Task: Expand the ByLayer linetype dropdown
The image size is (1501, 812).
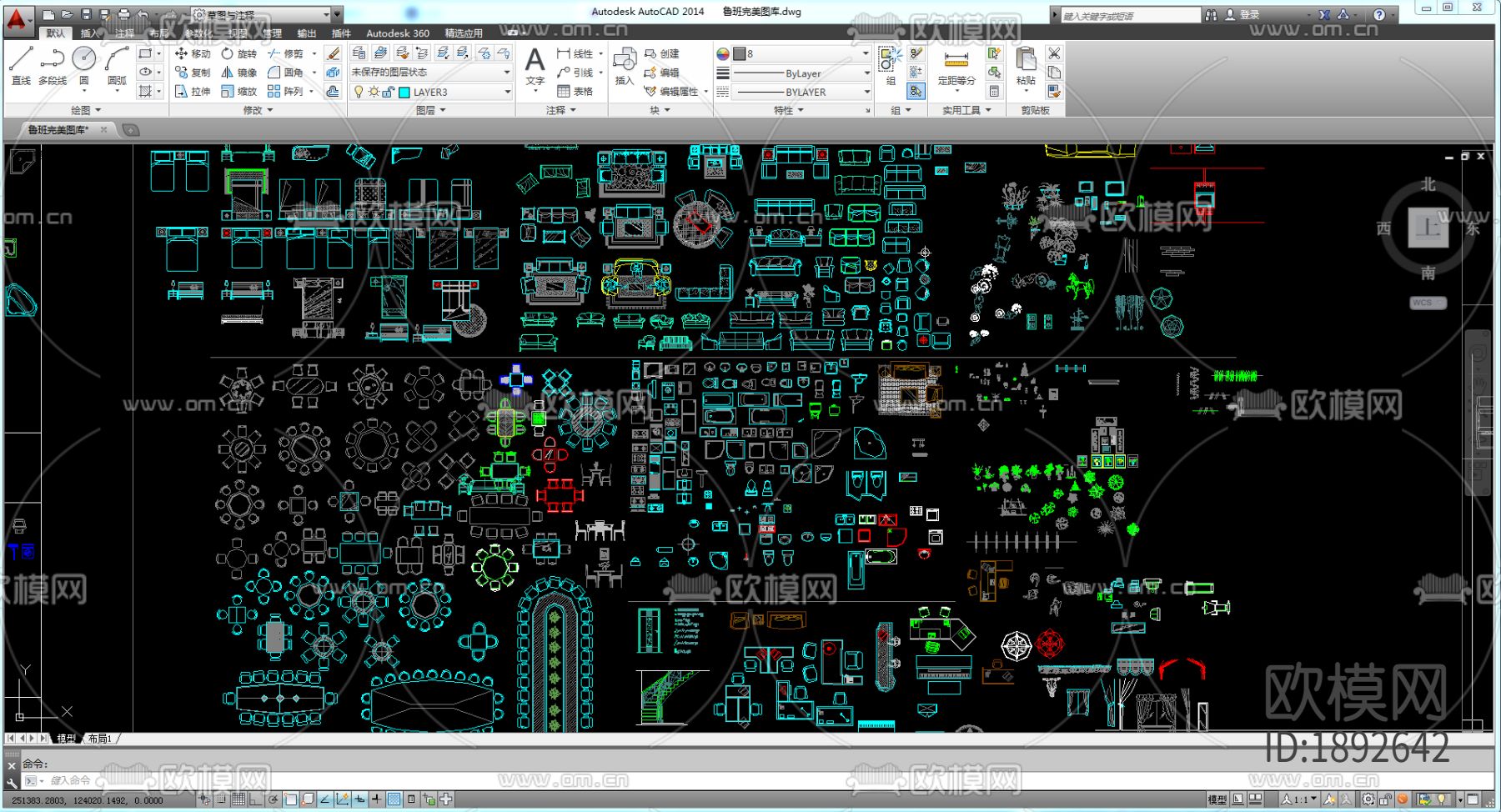Action: (866, 73)
